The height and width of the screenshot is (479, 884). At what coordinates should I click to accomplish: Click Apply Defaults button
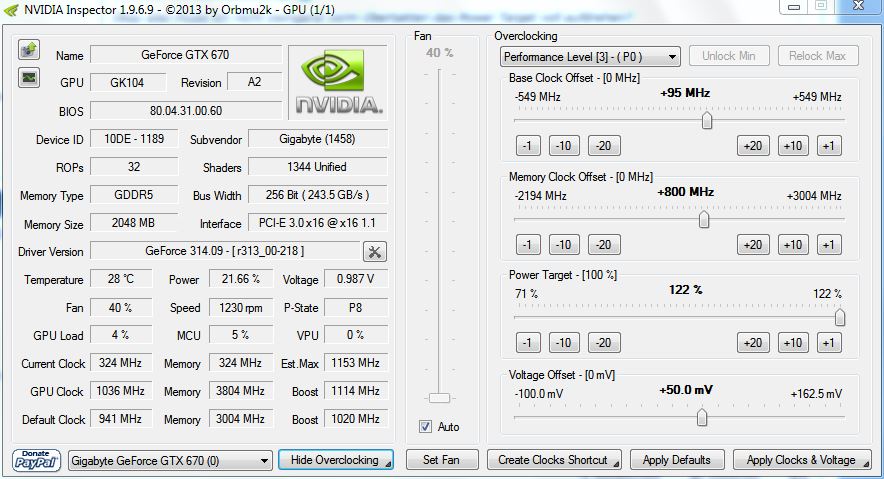677,460
